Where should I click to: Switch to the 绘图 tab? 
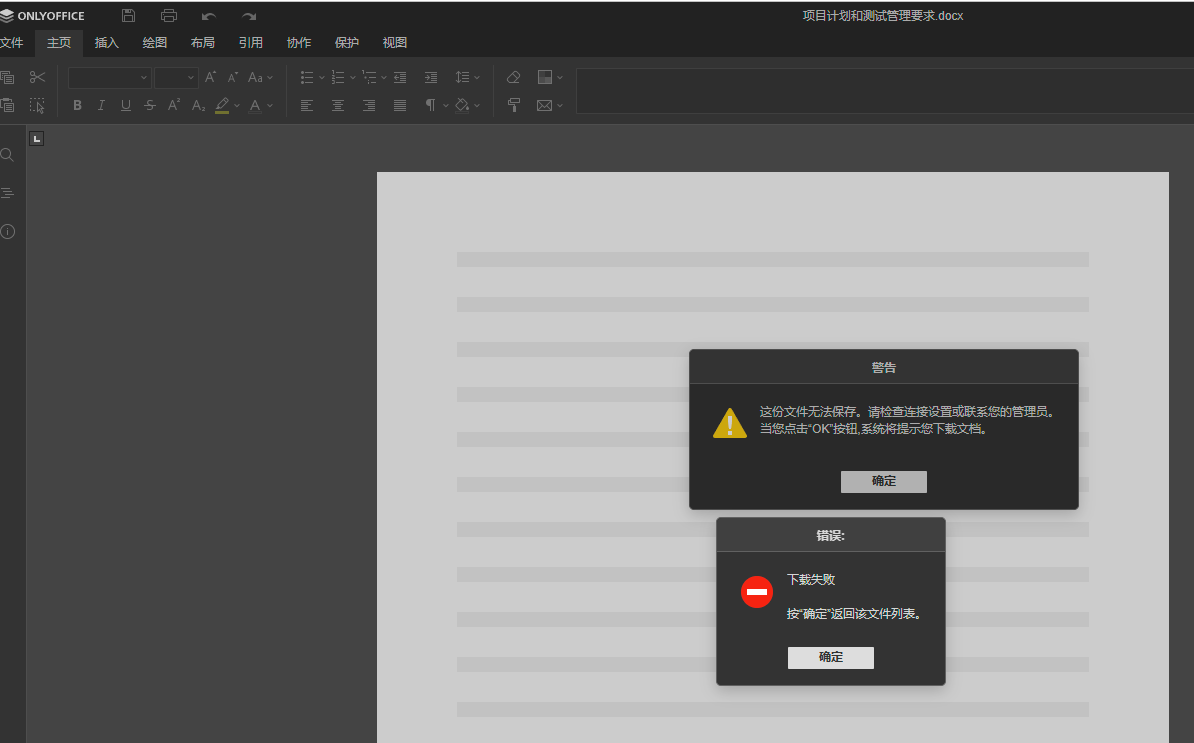point(155,43)
